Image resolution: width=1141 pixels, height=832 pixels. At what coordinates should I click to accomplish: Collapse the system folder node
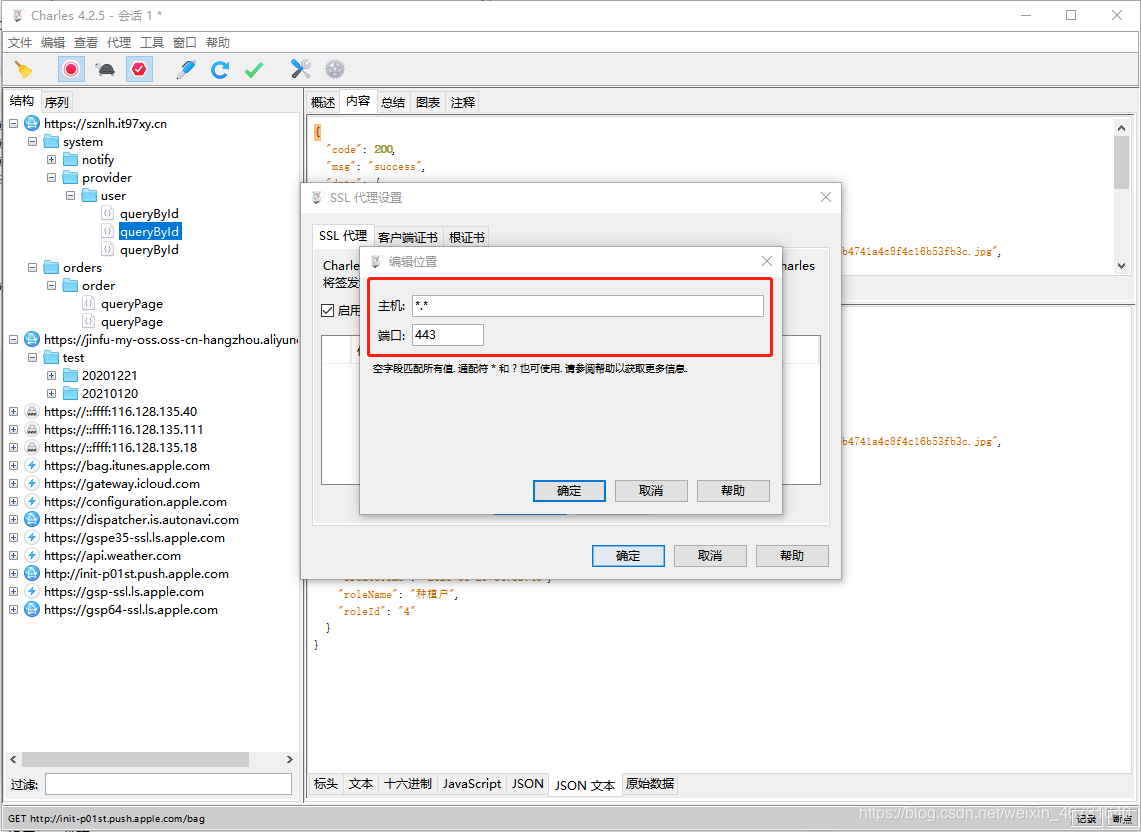(32, 141)
